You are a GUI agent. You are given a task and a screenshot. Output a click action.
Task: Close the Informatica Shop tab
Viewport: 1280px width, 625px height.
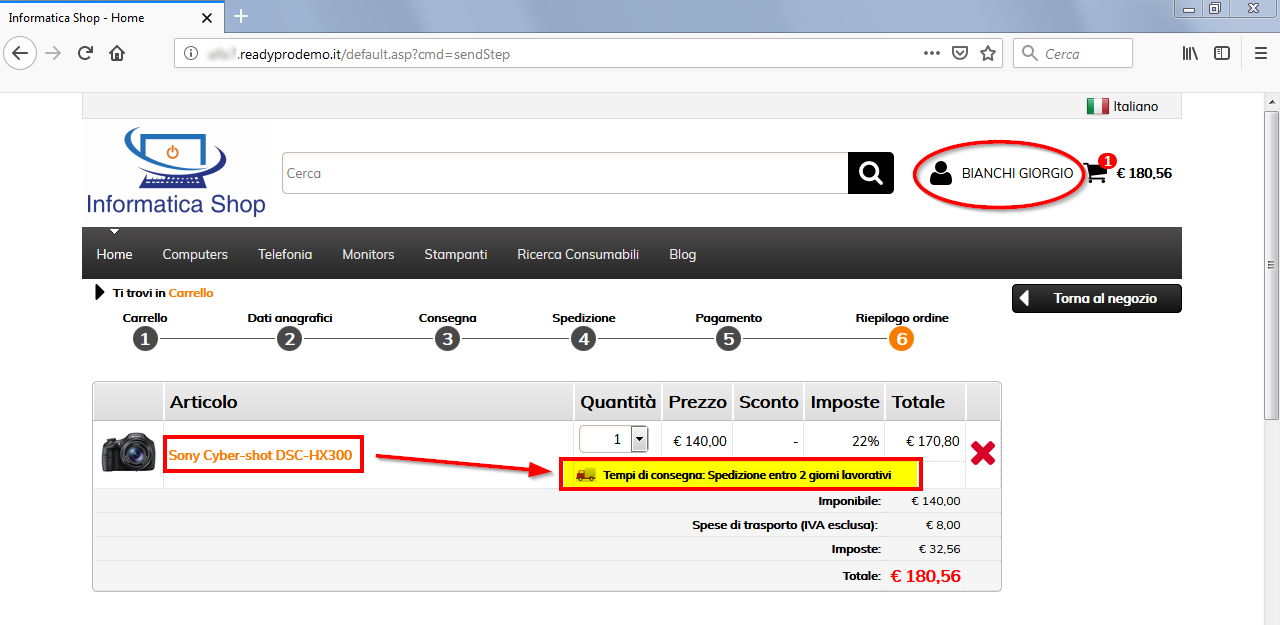207,17
